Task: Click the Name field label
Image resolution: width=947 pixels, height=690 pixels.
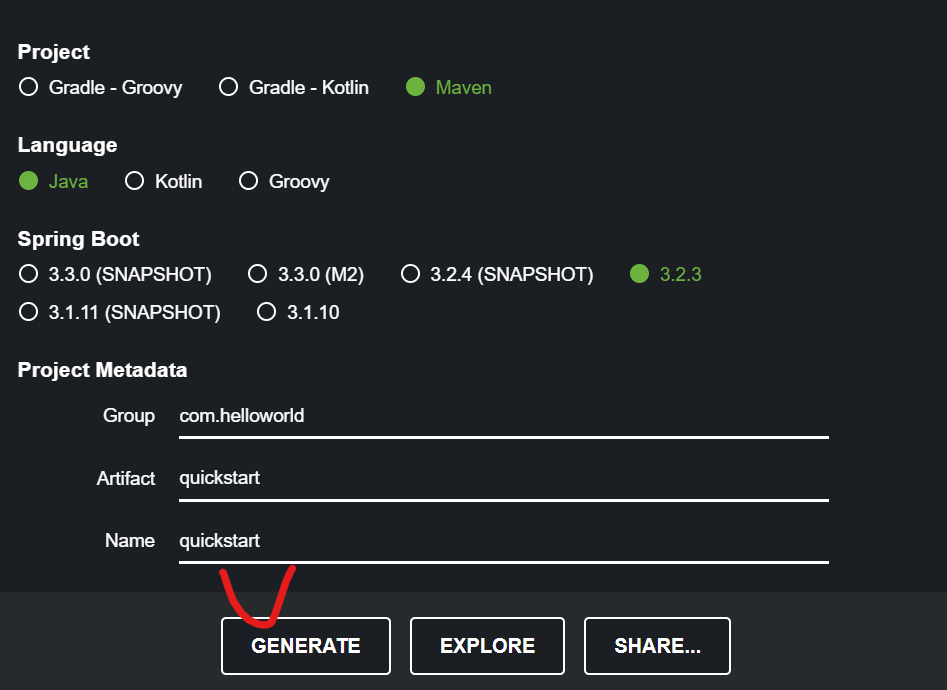Action: click(130, 540)
